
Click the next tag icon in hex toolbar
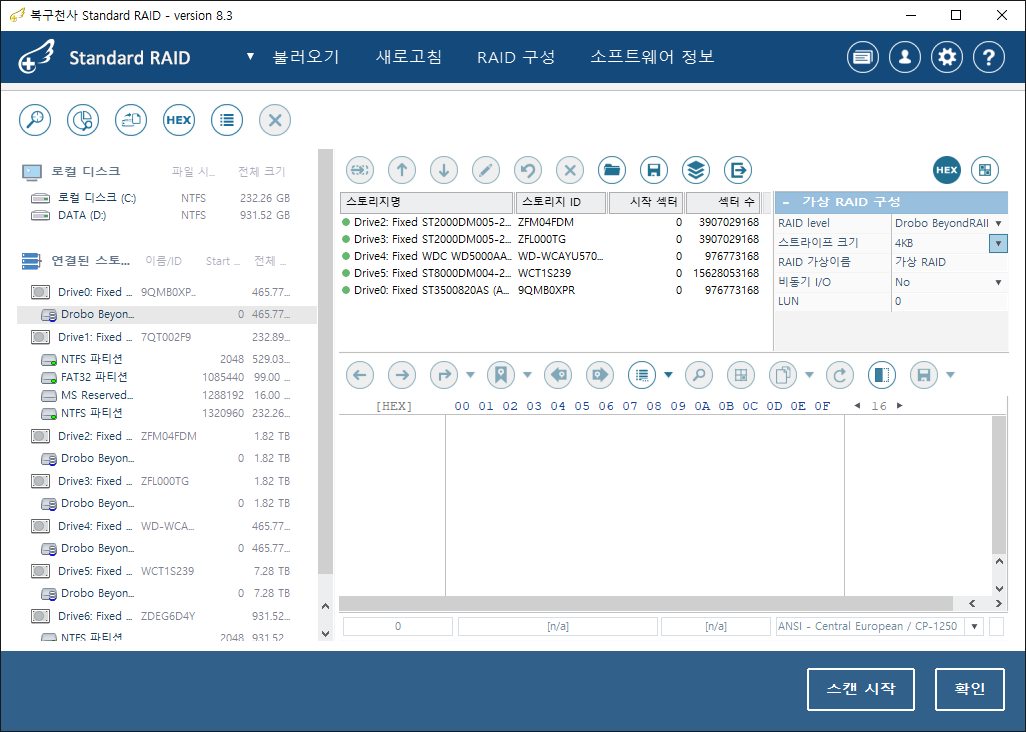click(x=599, y=375)
